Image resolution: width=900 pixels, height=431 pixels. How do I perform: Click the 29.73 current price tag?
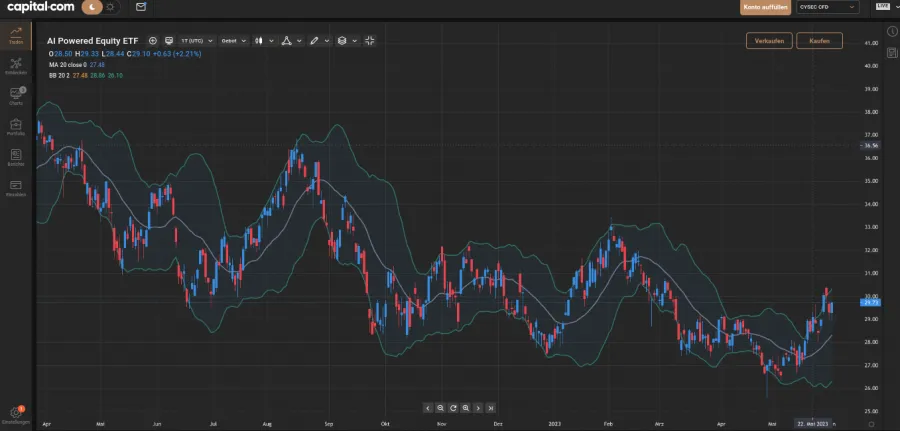(871, 302)
